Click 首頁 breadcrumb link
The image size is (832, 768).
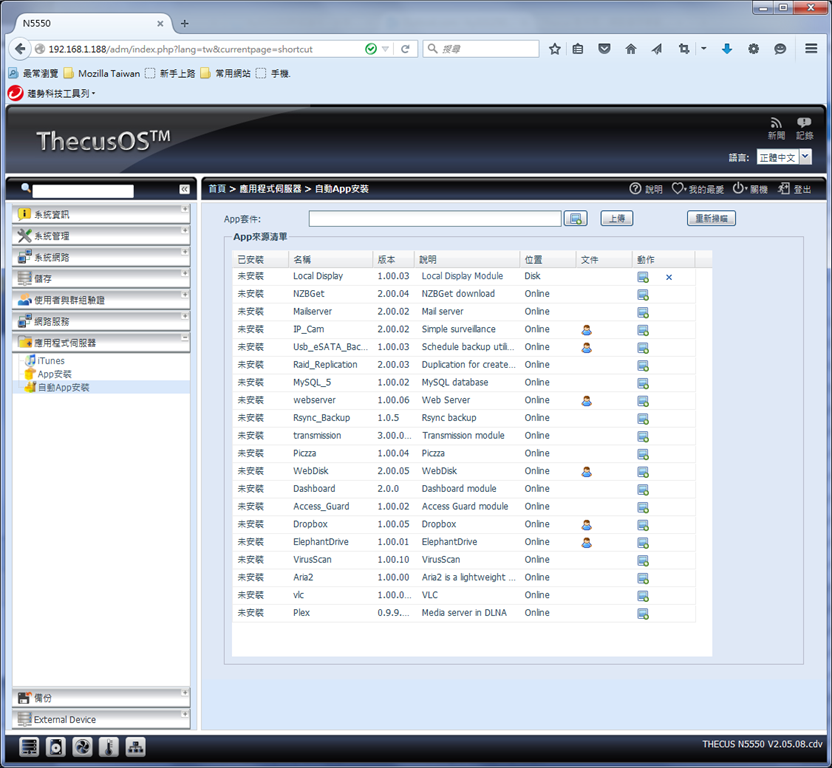pyautogui.click(x=217, y=189)
